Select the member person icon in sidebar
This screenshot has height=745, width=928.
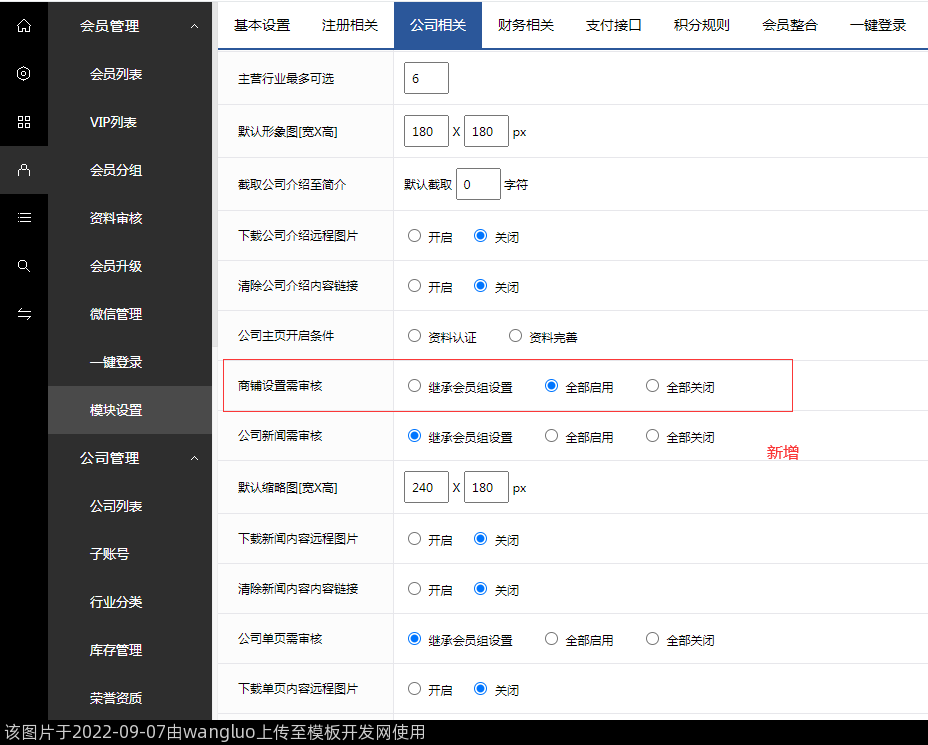[24, 170]
